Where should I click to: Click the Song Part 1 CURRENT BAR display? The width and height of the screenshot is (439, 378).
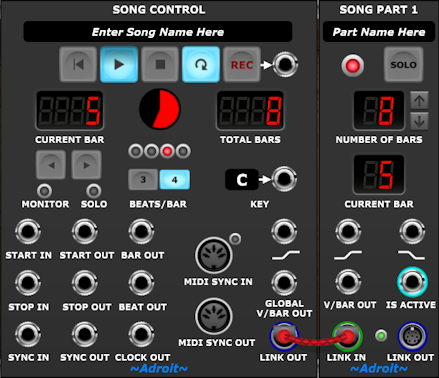pyautogui.click(x=379, y=175)
